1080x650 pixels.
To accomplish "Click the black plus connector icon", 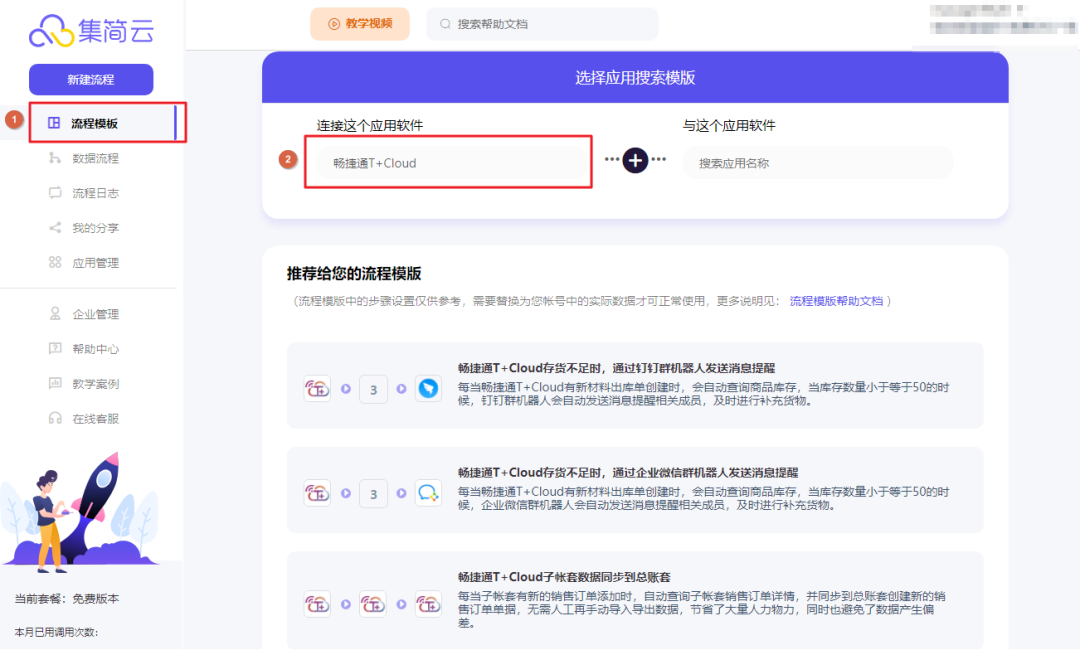I will (635, 160).
